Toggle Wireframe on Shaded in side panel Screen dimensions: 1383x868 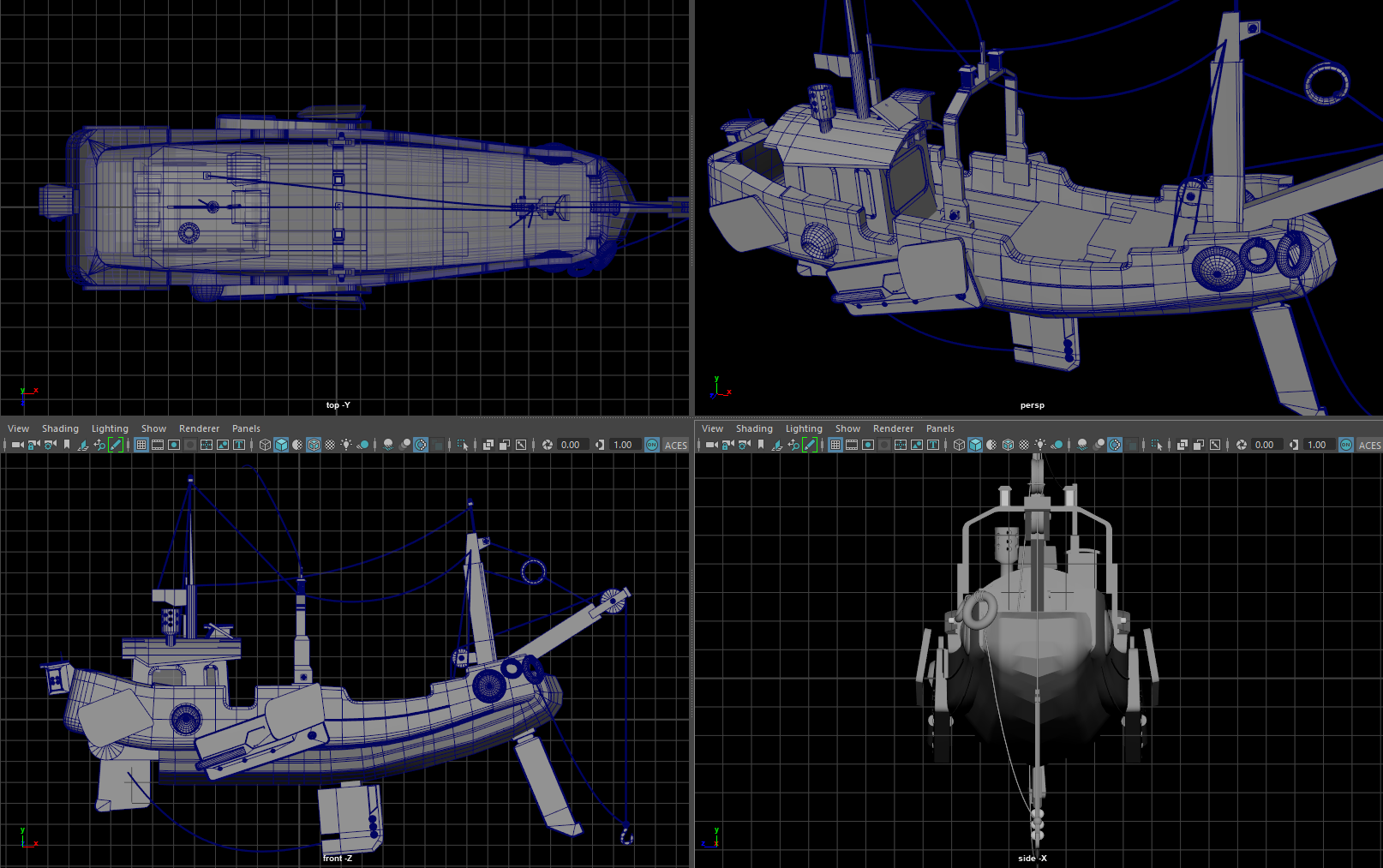point(1008,445)
